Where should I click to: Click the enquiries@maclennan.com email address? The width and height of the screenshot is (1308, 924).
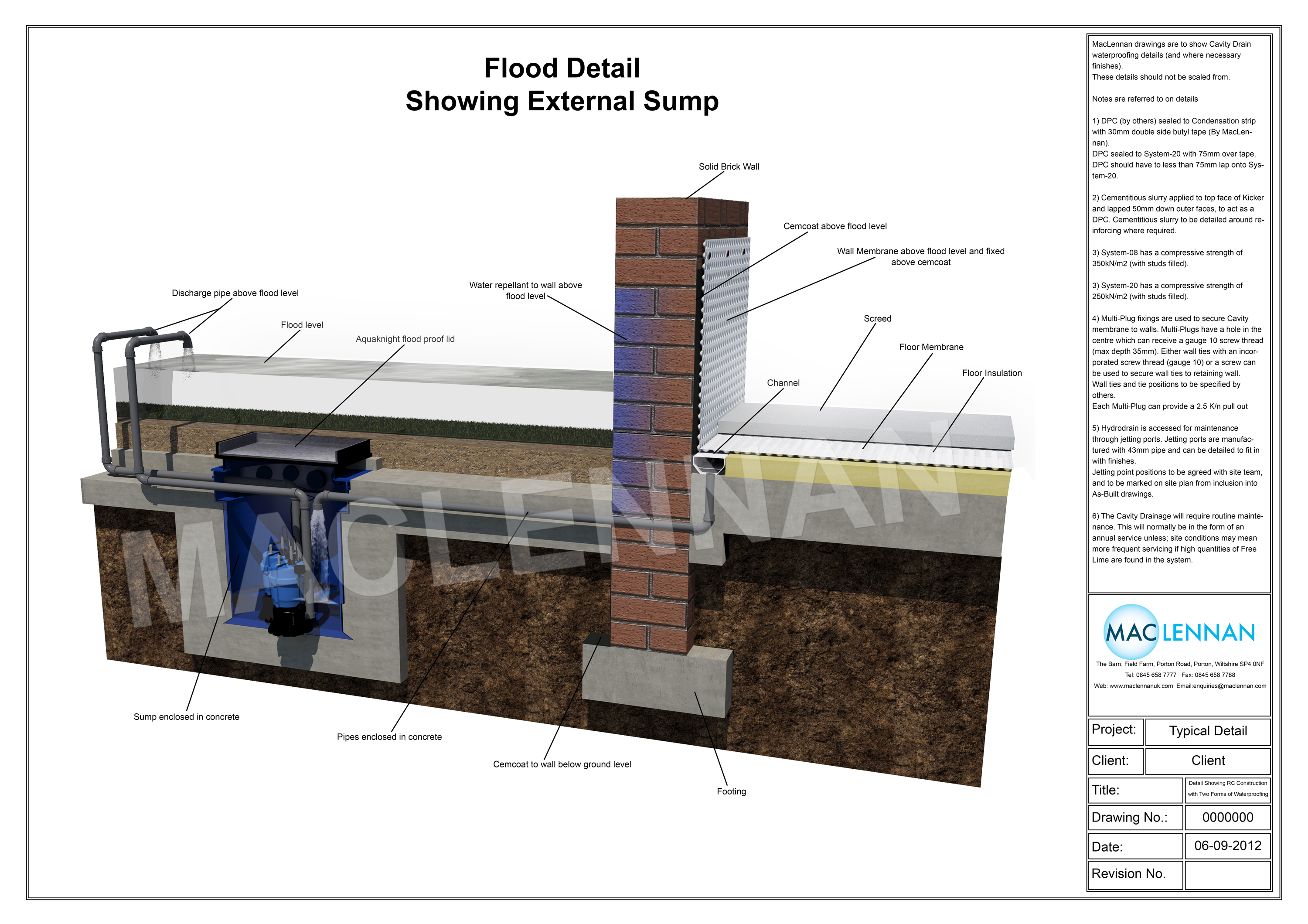pos(1230,686)
